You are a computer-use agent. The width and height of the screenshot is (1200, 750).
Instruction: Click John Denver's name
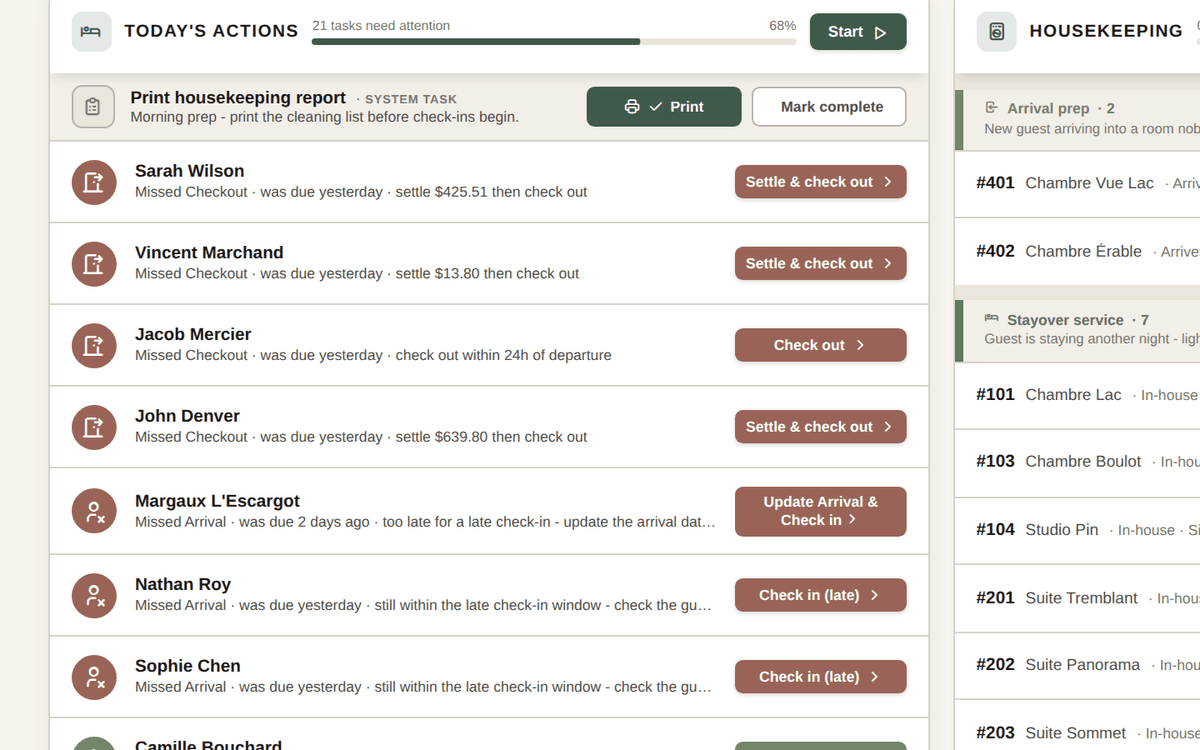point(187,416)
